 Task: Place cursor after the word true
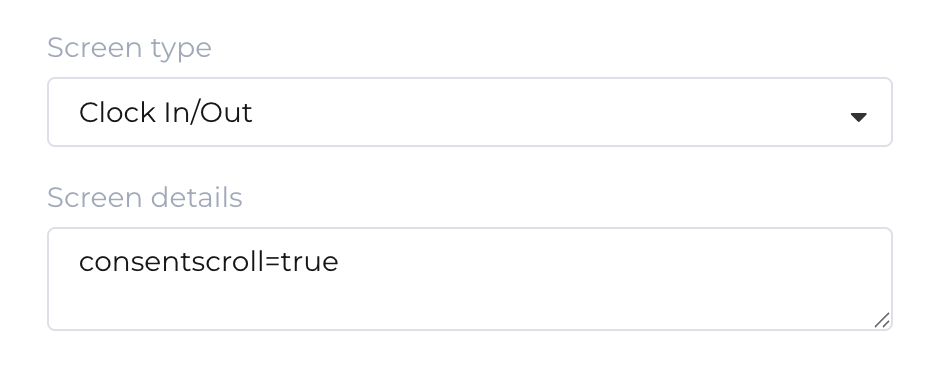click(x=339, y=262)
